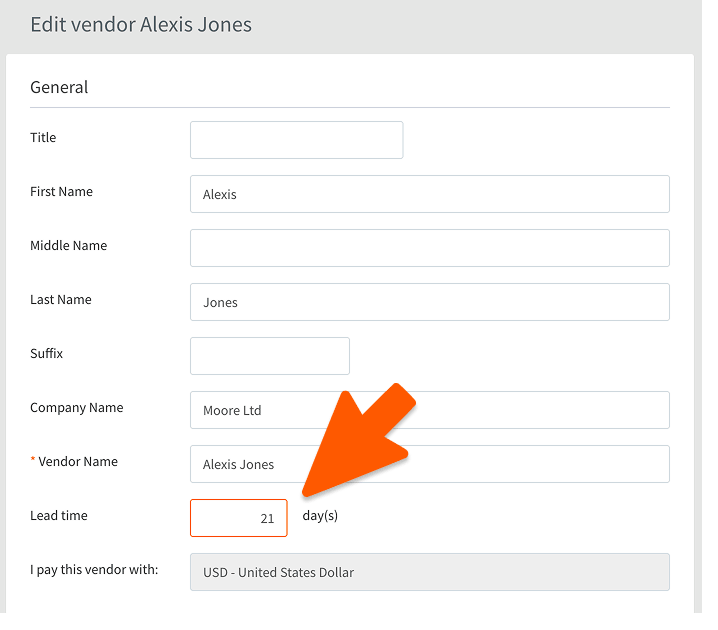This screenshot has width=718, height=630.
Task: Click the 'Edit vendor Alexis Jones' heading
Action: [141, 24]
